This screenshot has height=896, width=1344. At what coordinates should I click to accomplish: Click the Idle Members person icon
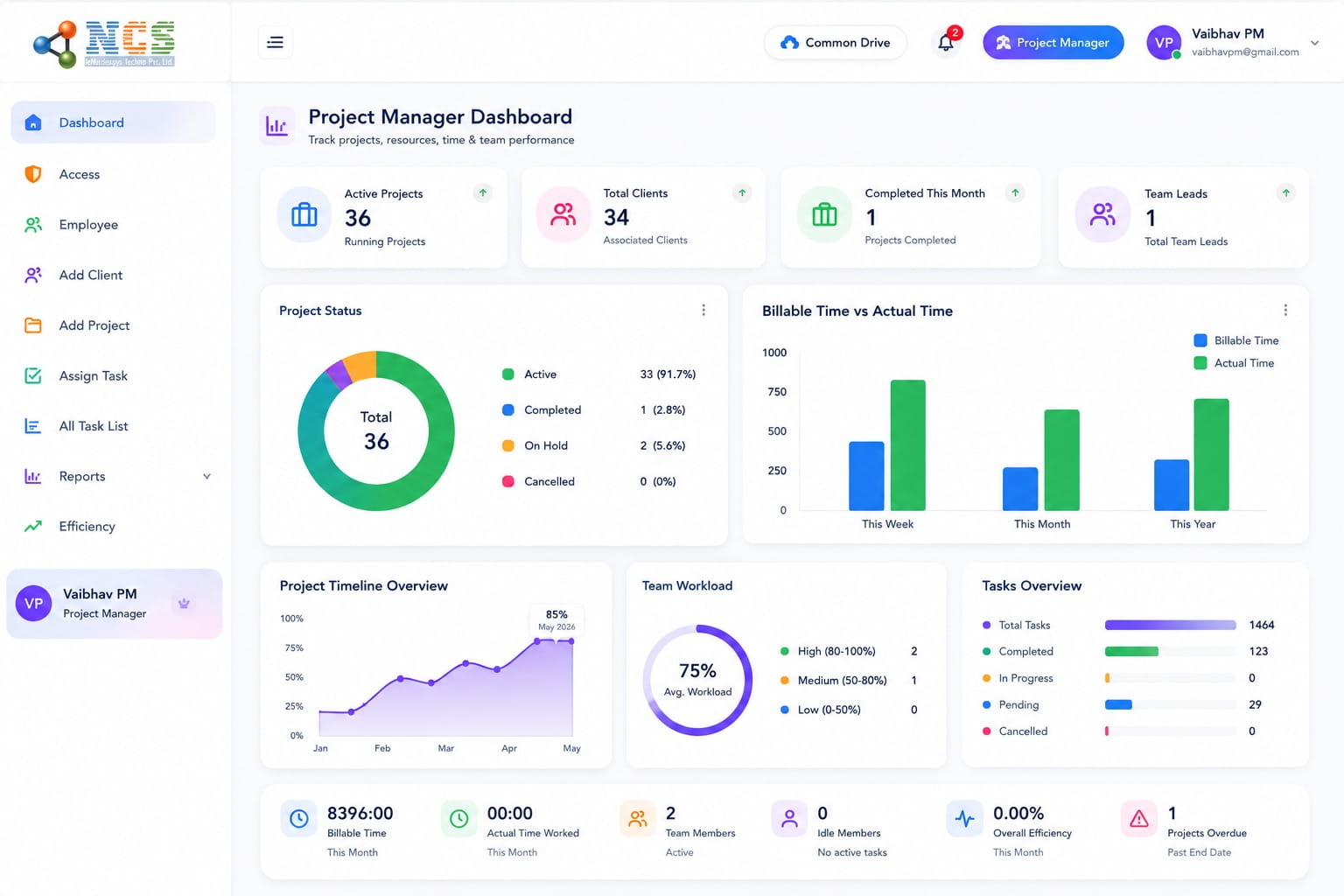789,819
